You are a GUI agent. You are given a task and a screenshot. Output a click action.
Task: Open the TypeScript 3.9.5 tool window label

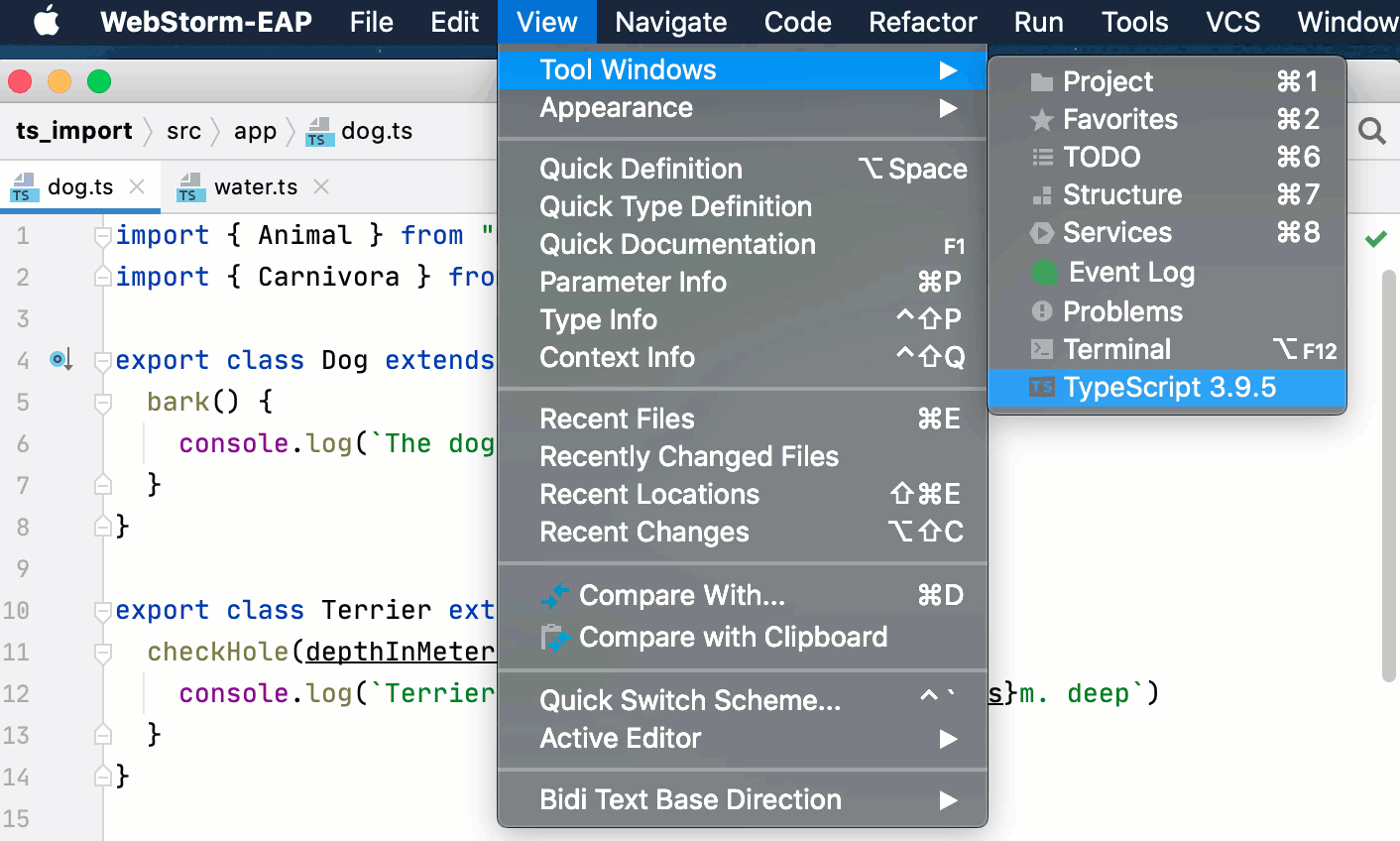tap(1169, 387)
